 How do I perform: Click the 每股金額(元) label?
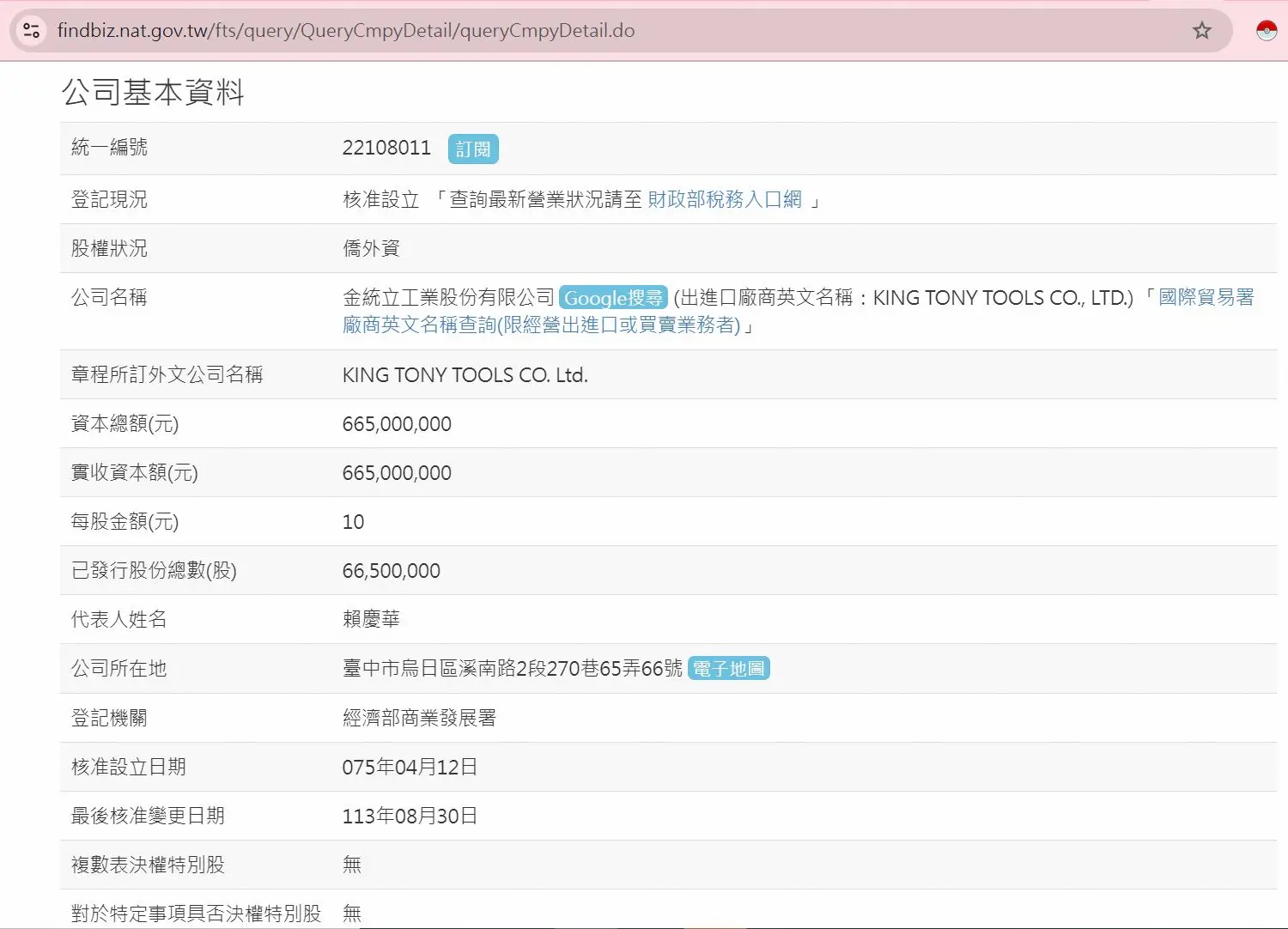pyautogui.click(x=125, y=522)
